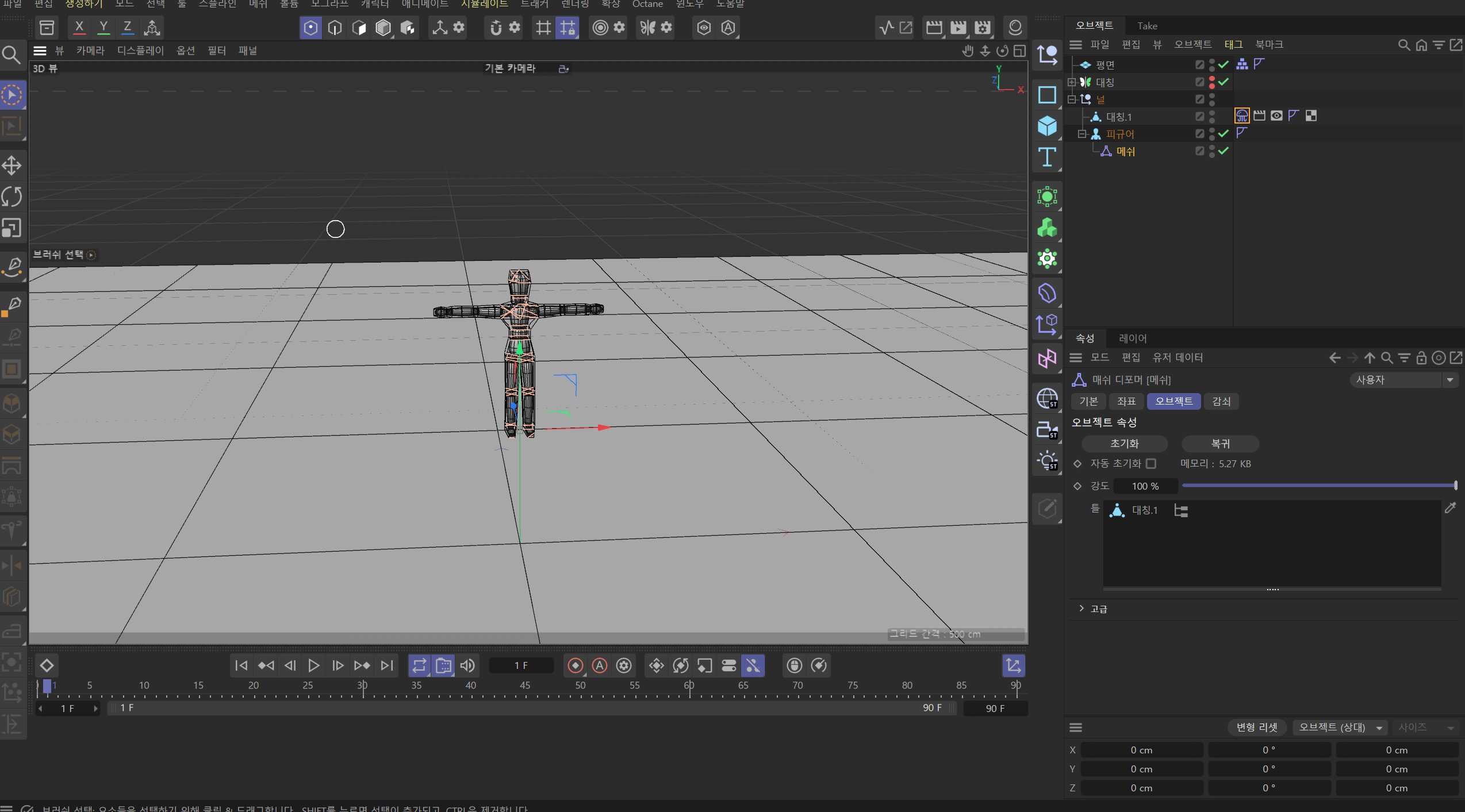
Task: Switch to the 감쇠 tab
Action: (x=1221, y=401)
